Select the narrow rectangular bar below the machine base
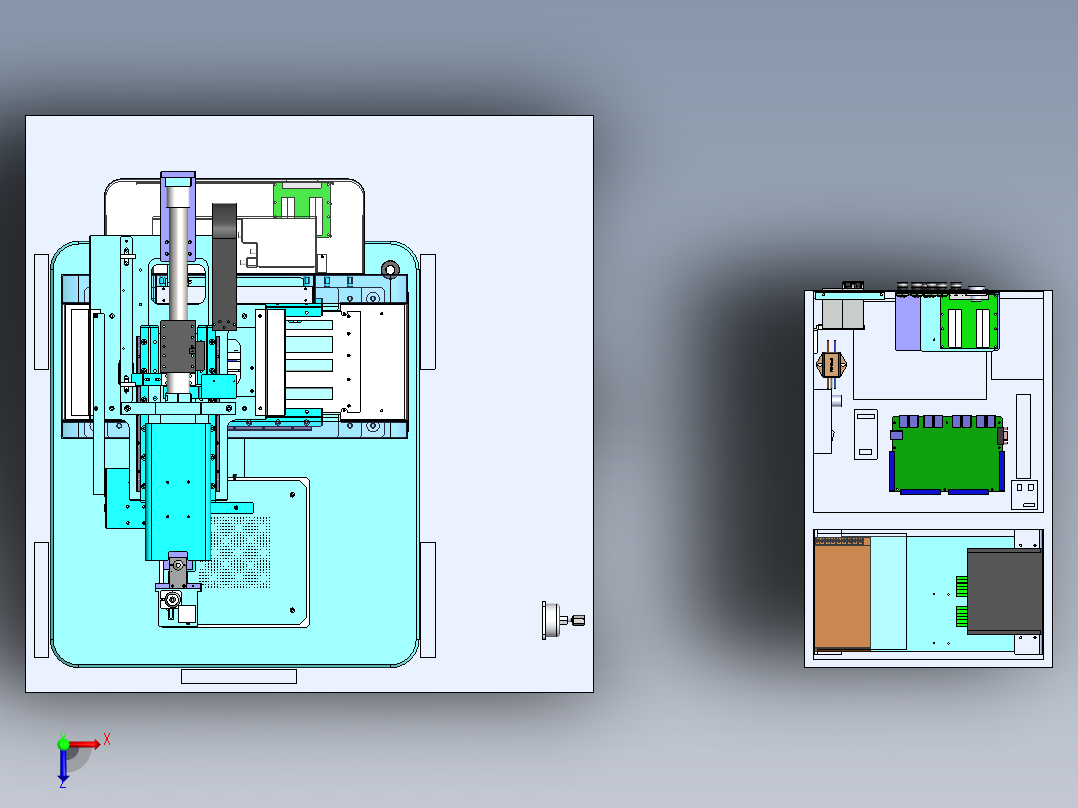The height and width of the screenshot is (808, 1078). coord(239,676)
